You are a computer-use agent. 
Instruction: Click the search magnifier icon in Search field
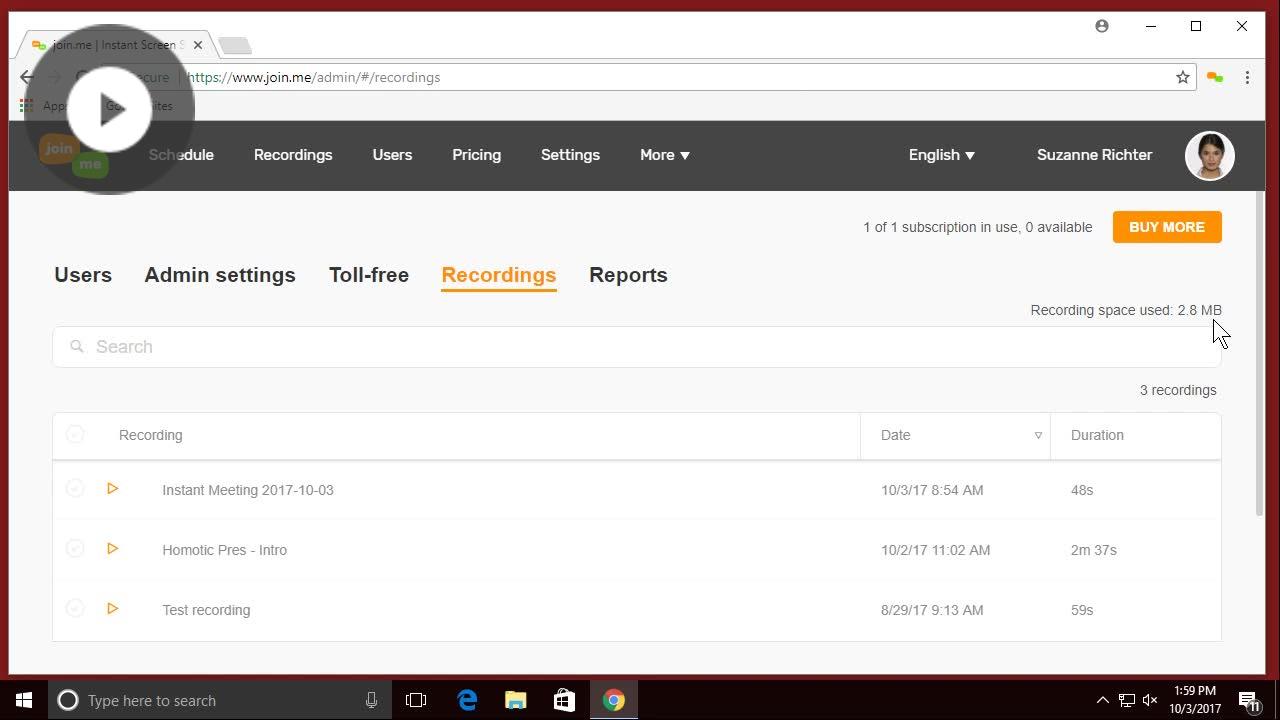click(x=77, y=347)
